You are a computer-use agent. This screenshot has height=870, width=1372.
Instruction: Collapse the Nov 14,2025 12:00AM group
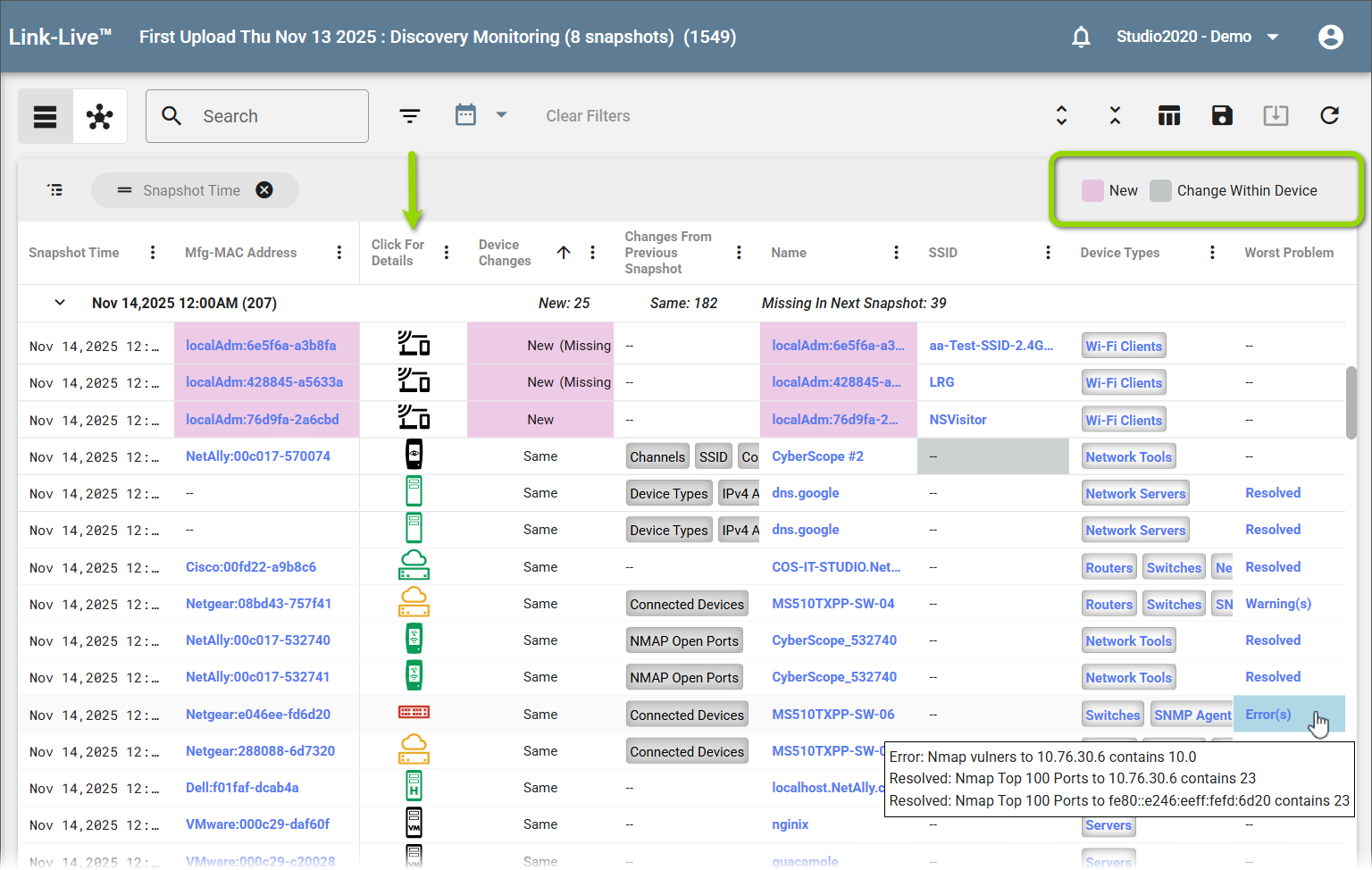(60, 303)
